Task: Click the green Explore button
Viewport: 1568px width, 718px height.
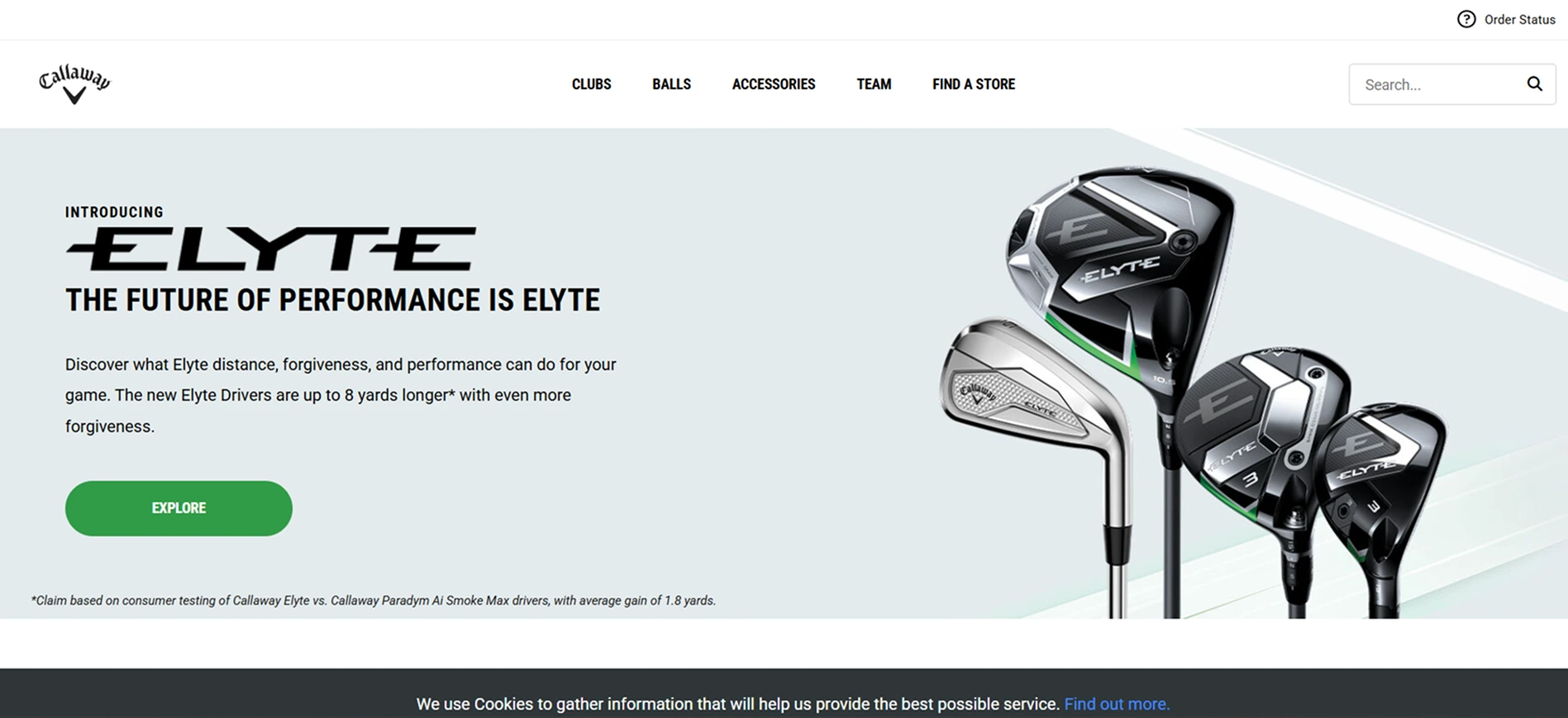Action: [179, 508]
